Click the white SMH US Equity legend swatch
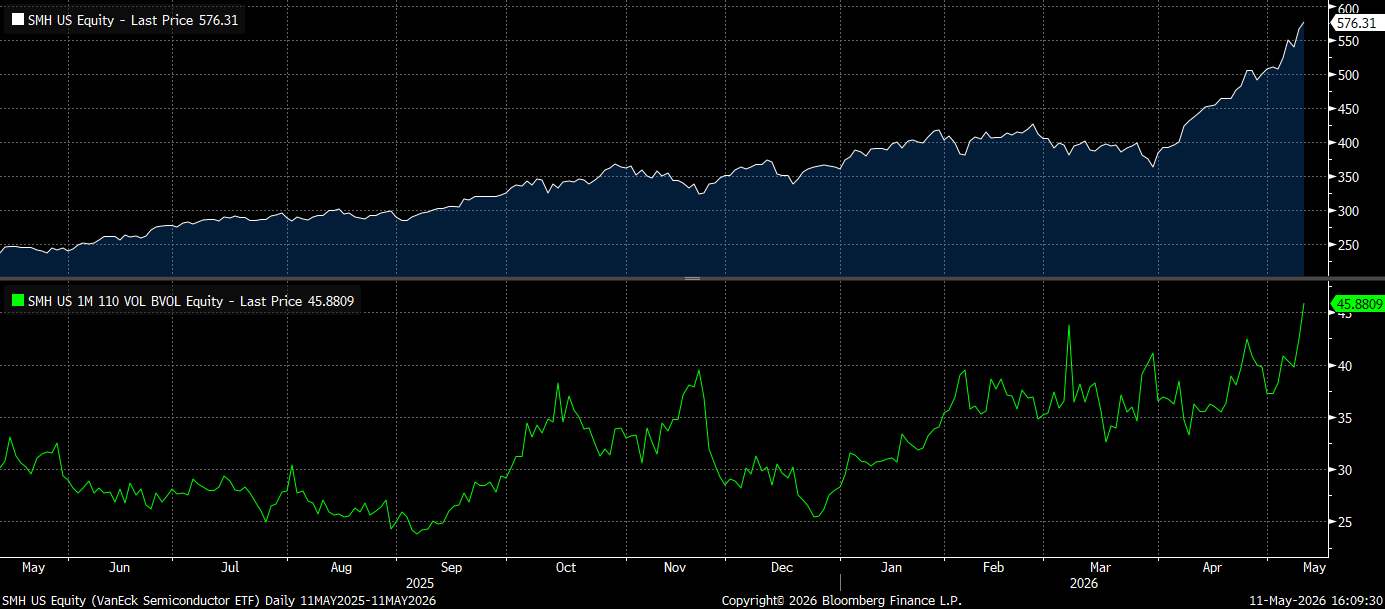This screenshot has height=609, width=1385. [17, 19]
